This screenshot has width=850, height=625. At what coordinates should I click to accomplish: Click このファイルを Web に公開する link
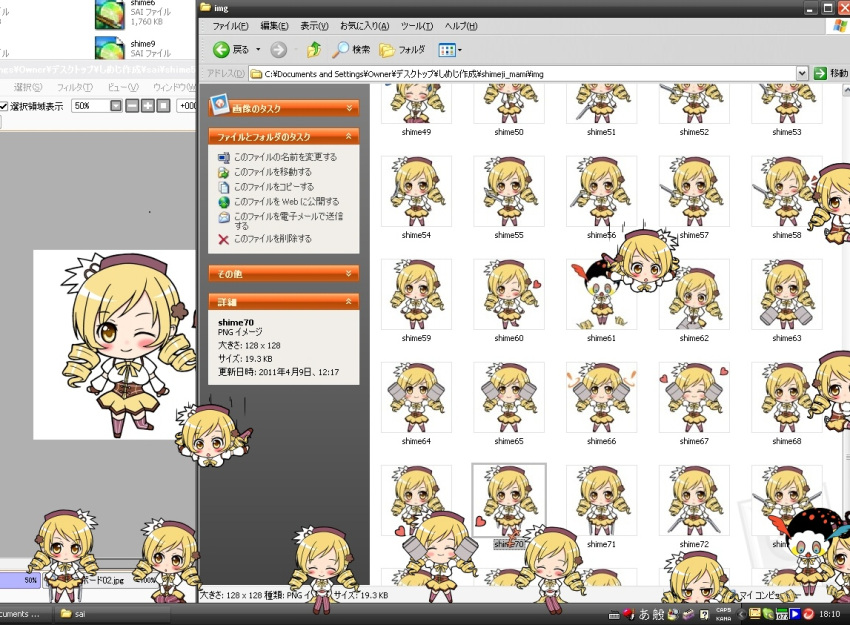286,201
